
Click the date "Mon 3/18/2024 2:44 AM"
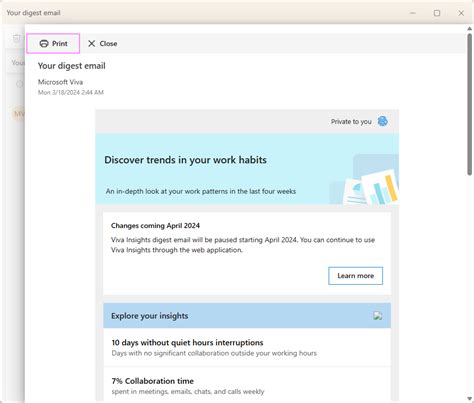tap(71, 92)
